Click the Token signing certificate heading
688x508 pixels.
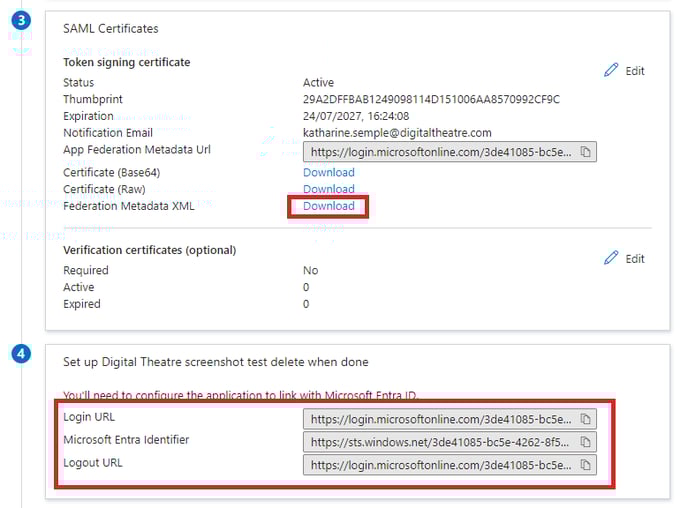coord(127,62)
